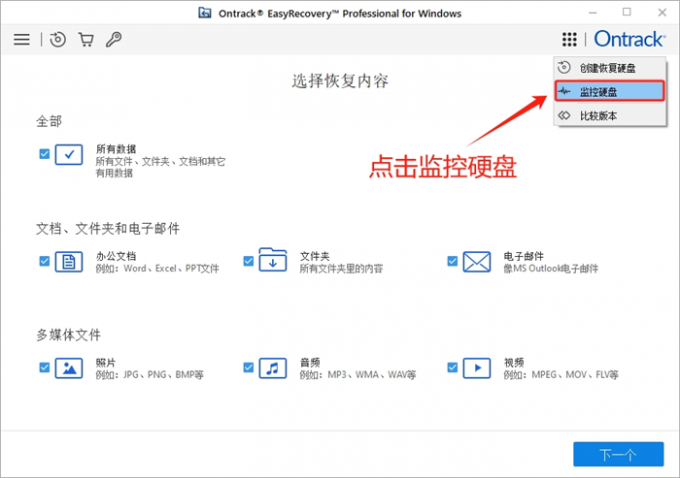The height and width of the screenshot is (478, 680).
Task: Select 比较版本 menu entry
Action: [610, 115]
